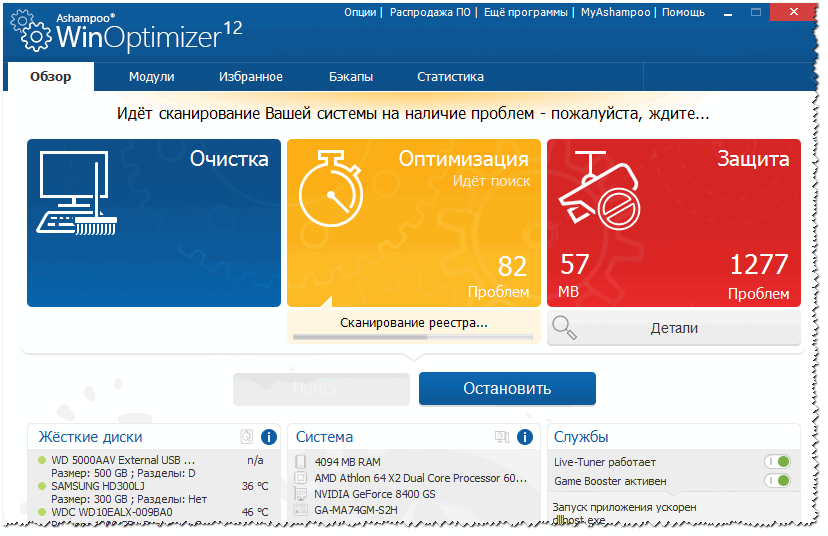Open info icon for Жёсткие диски
Image resolution: width=828 pixels, height=536 pixels.
click(x=269, y=437)
